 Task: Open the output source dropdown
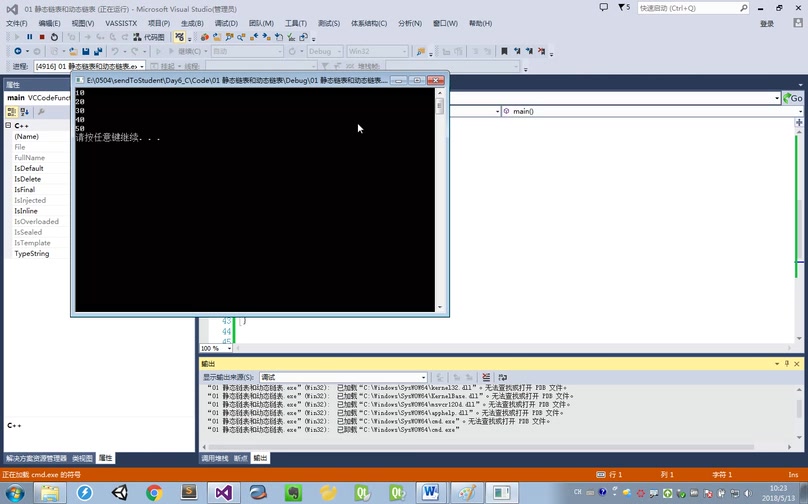point(343,378)
